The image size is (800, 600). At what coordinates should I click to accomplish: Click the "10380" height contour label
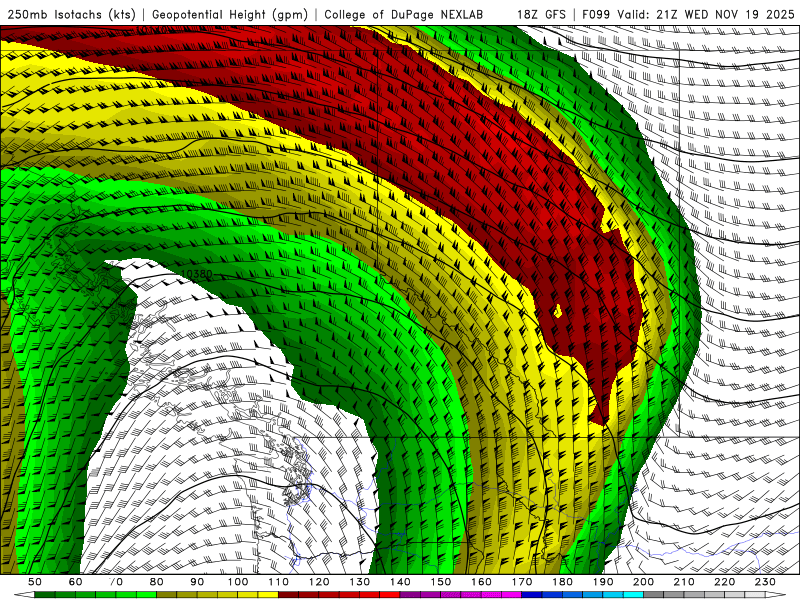(196, 274)
